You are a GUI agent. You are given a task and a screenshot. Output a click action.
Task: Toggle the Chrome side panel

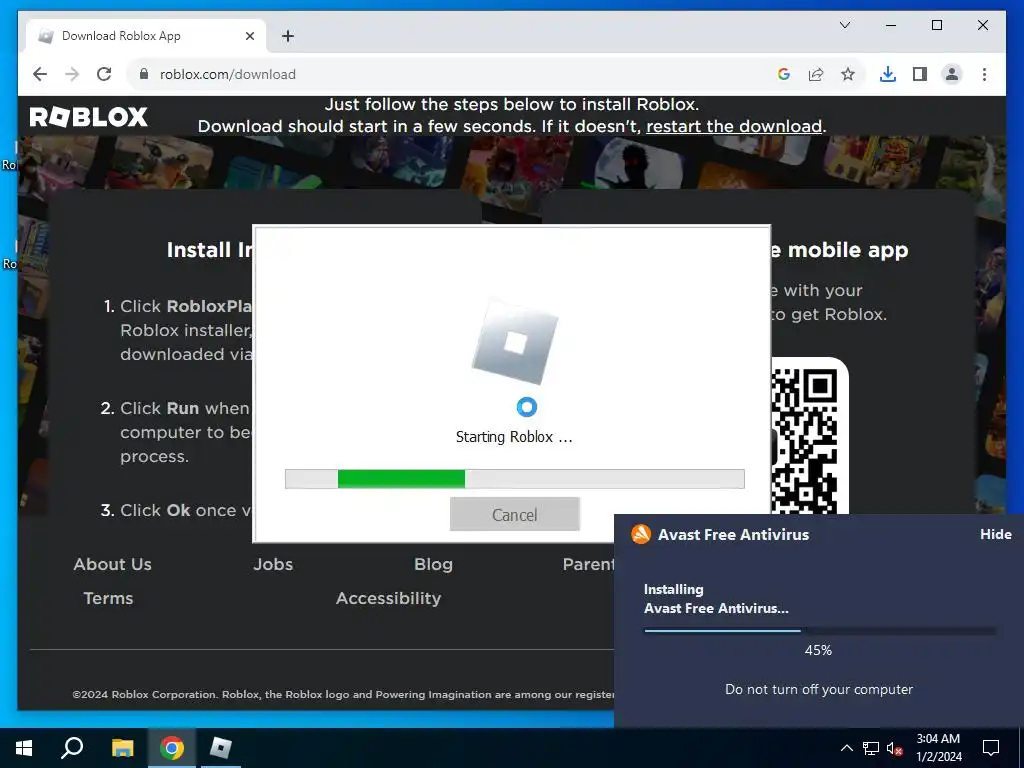[920, 74]
